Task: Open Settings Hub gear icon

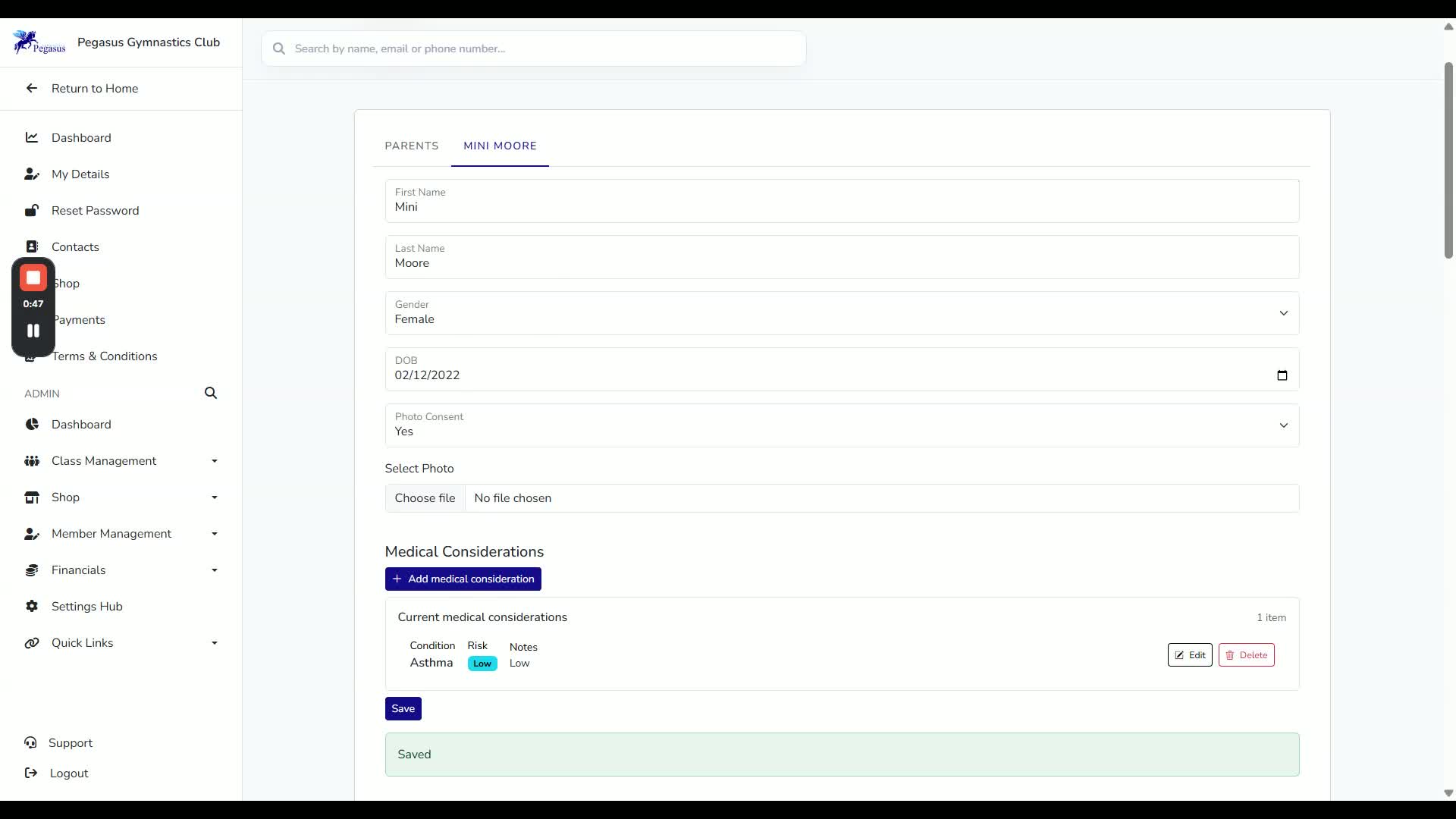Action: (x=32, y=606)
